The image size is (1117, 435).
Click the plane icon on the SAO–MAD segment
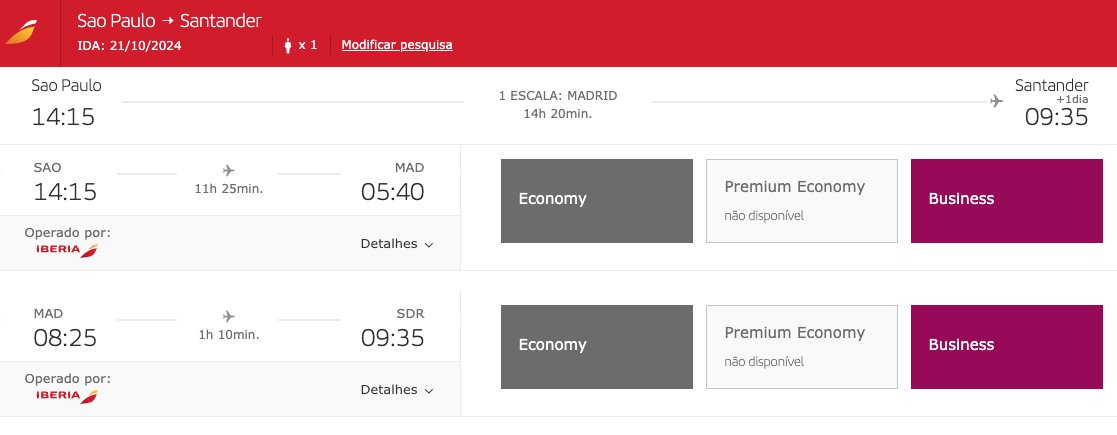tap(228, 170)
